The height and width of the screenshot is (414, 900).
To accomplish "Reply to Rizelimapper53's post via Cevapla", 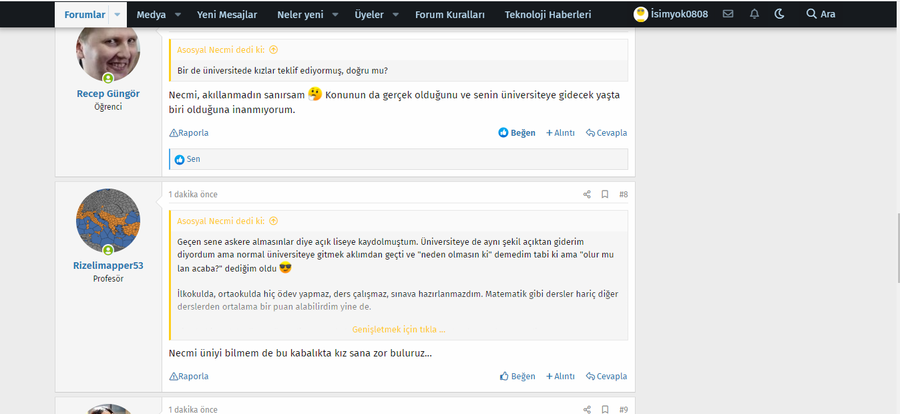I will point(606,377).
